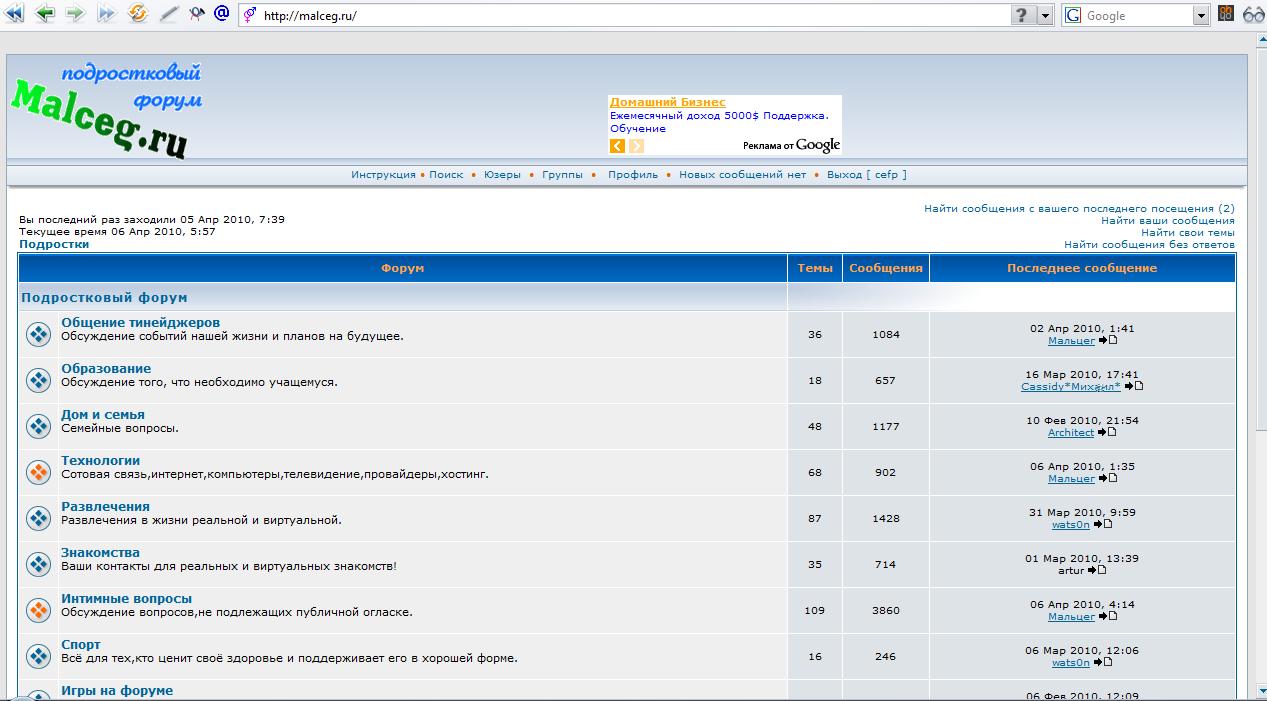The image size is (1267, 701).
Task: Click the green back arrow button
Action: click(44, 14)
